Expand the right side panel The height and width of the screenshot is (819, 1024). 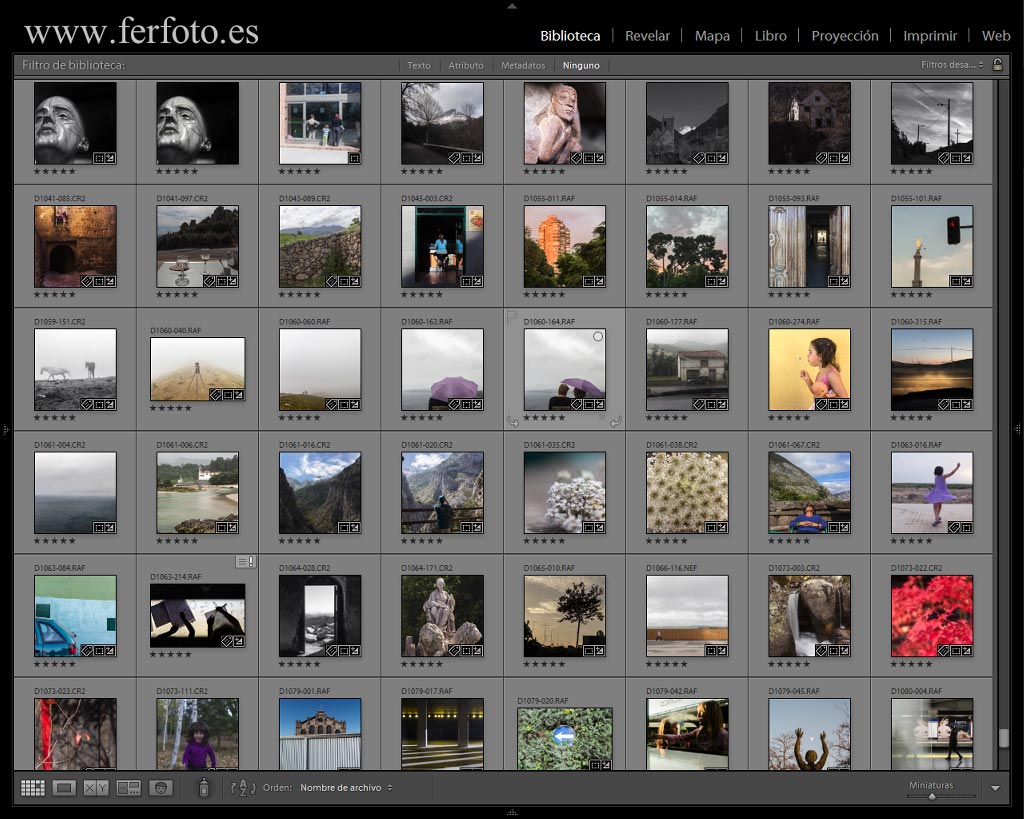point(1017,429)
